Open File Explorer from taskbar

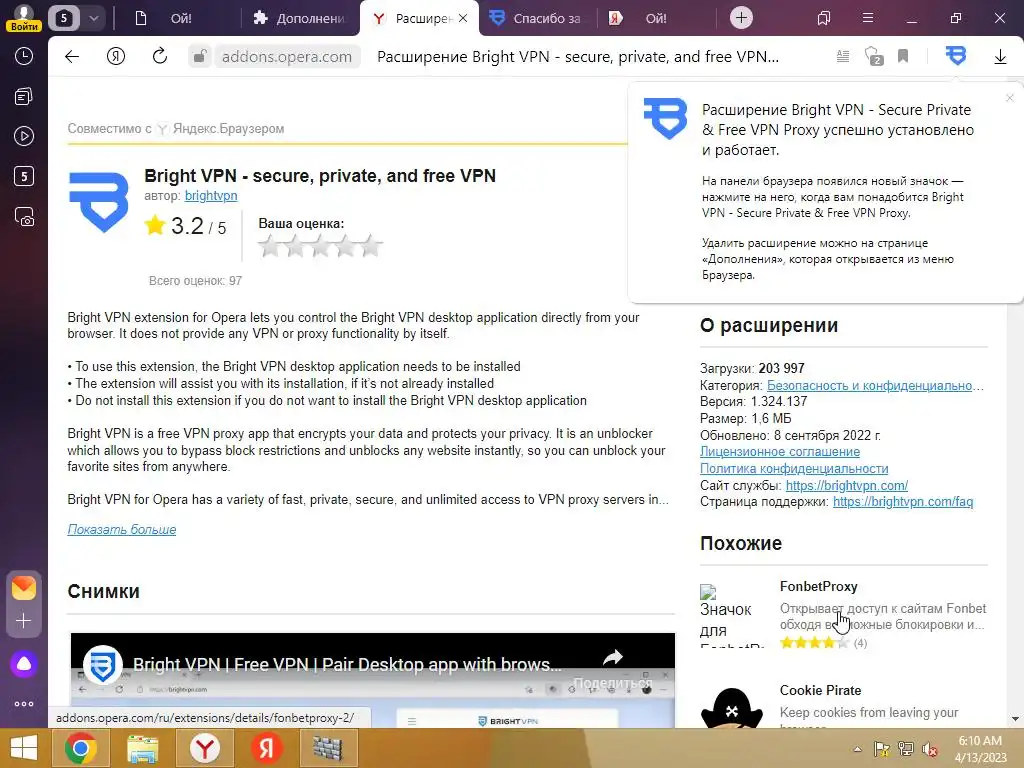click(142, 748)
